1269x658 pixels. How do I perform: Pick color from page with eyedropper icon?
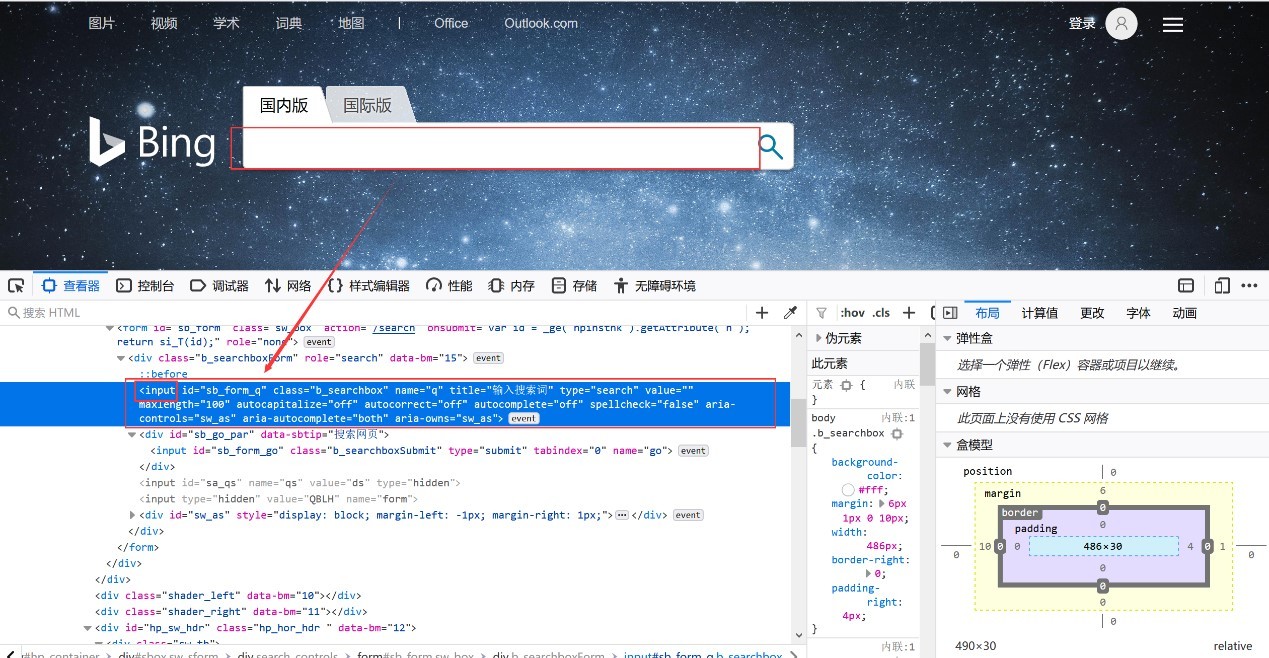pyautogui.click(x=790, y=313)
